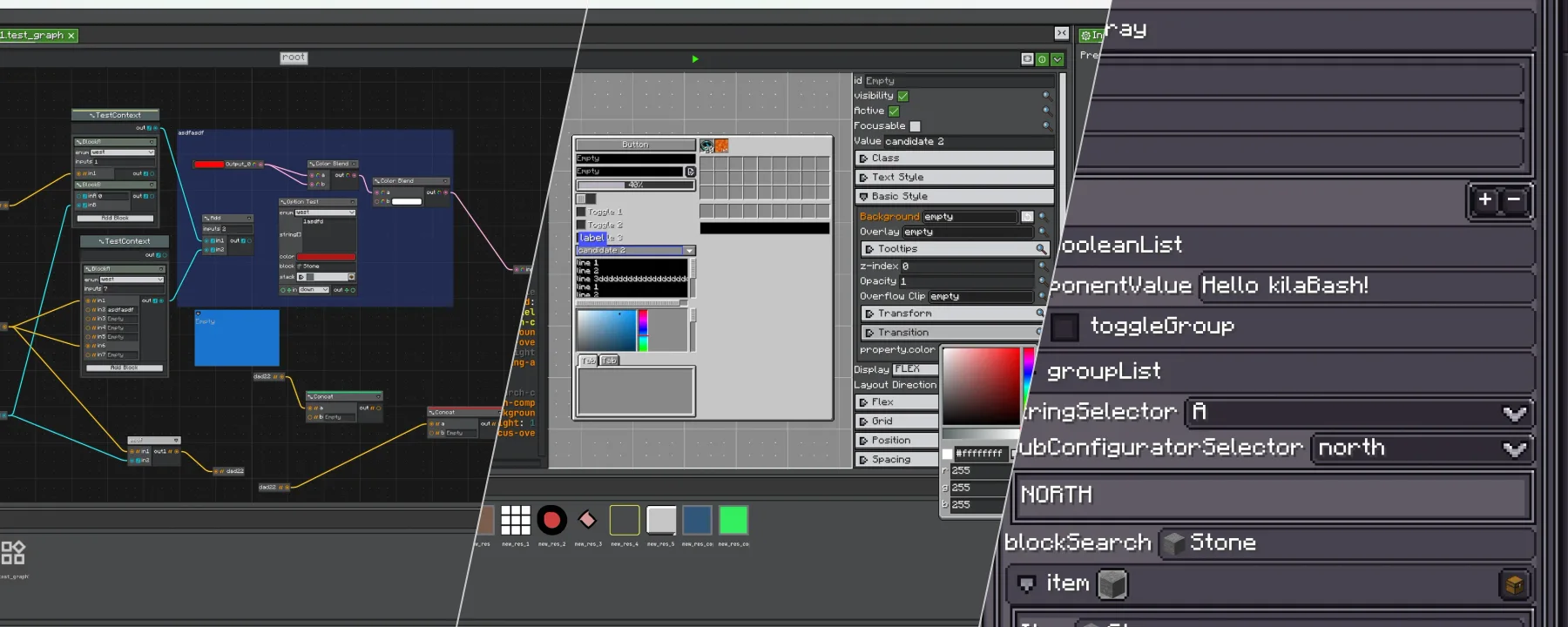Click the Button widget in the preview
The width and height of the screenshot is (1568, 627).
(x=635, y=145)
